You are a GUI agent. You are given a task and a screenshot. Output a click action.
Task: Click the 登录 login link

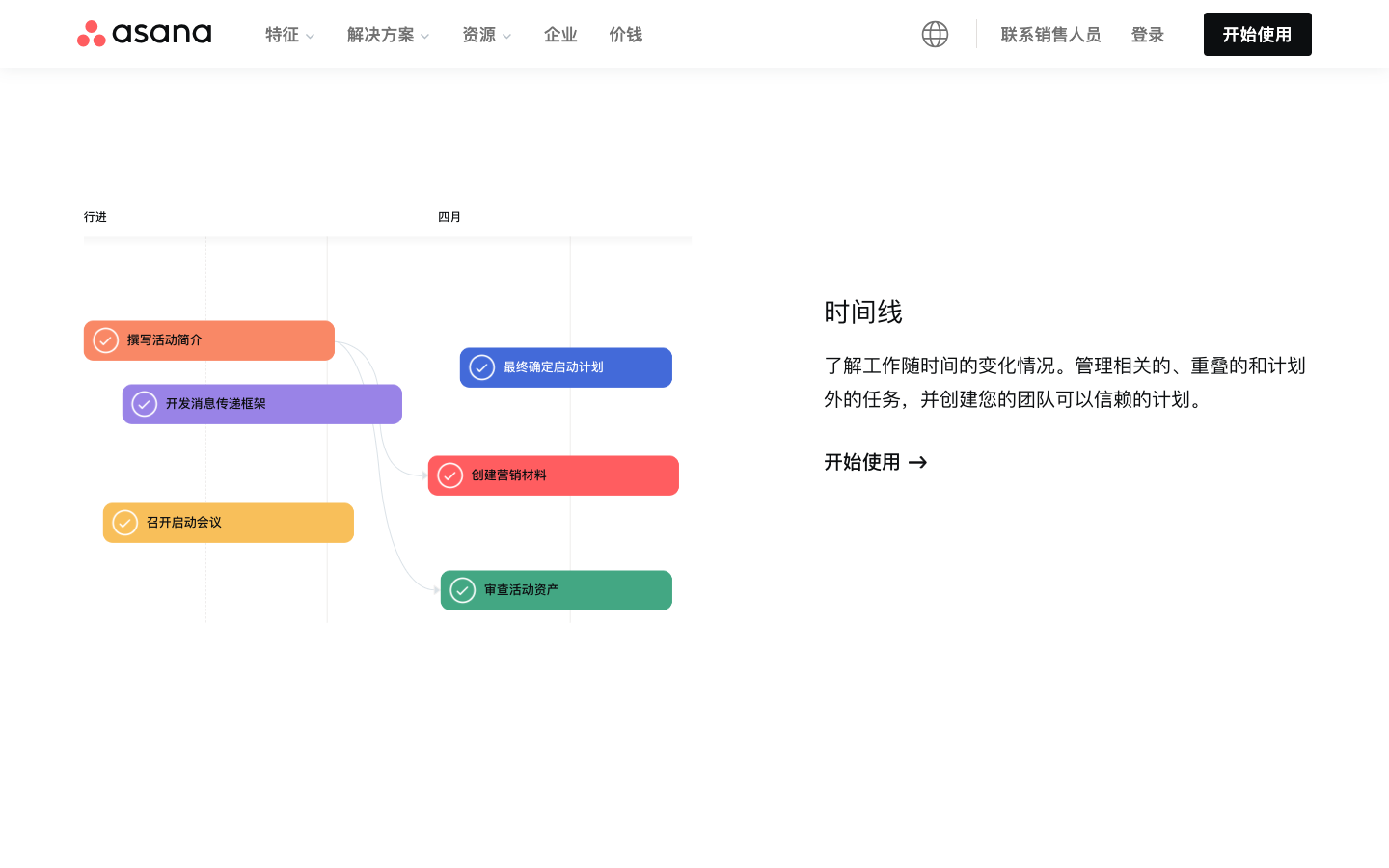coord(1148,35)
